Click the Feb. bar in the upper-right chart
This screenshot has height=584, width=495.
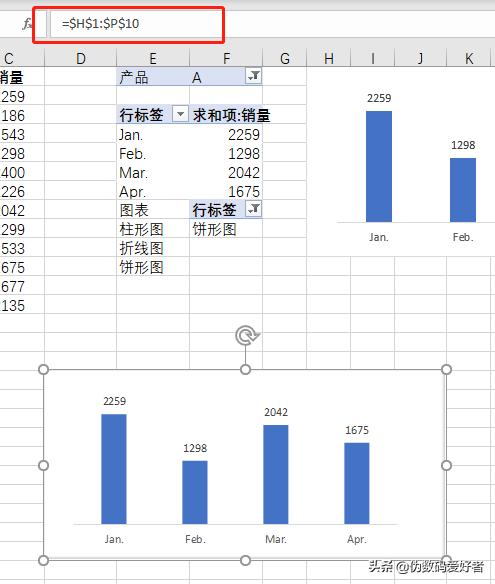coord(463,190)
